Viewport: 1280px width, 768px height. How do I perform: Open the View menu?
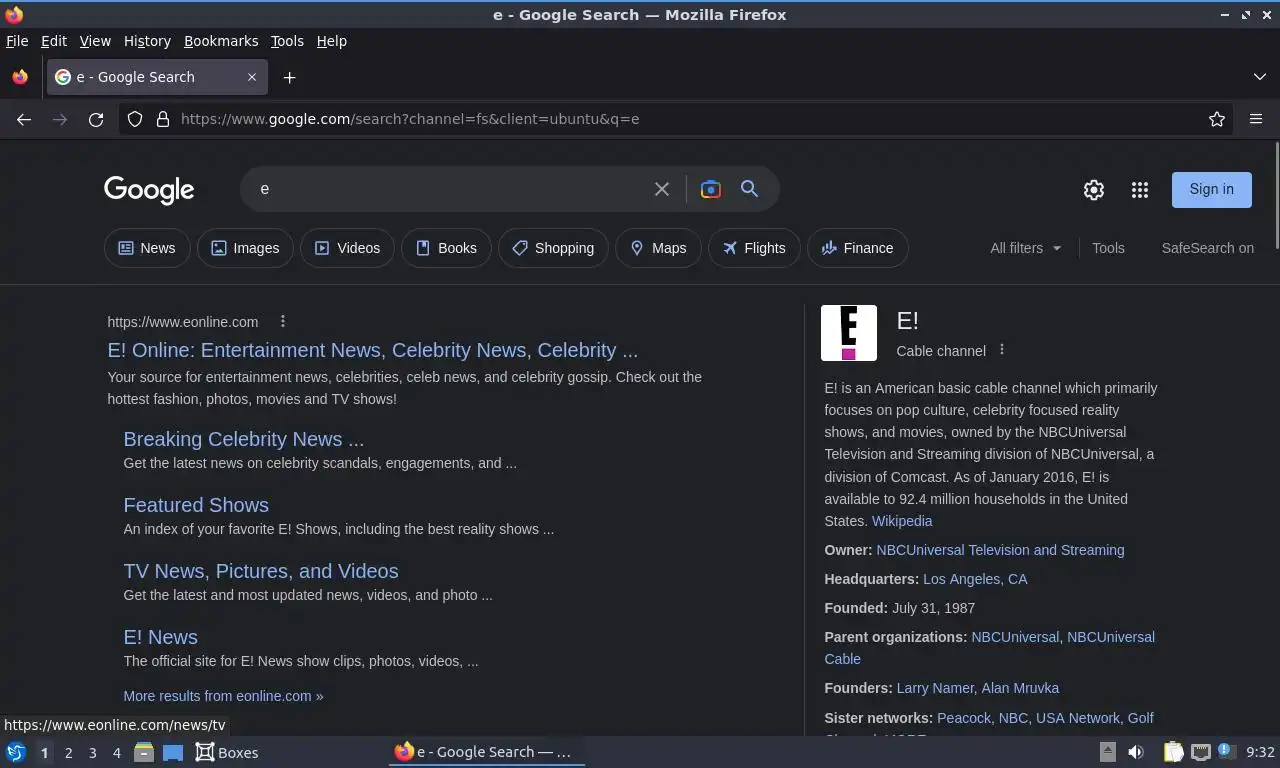95,41
